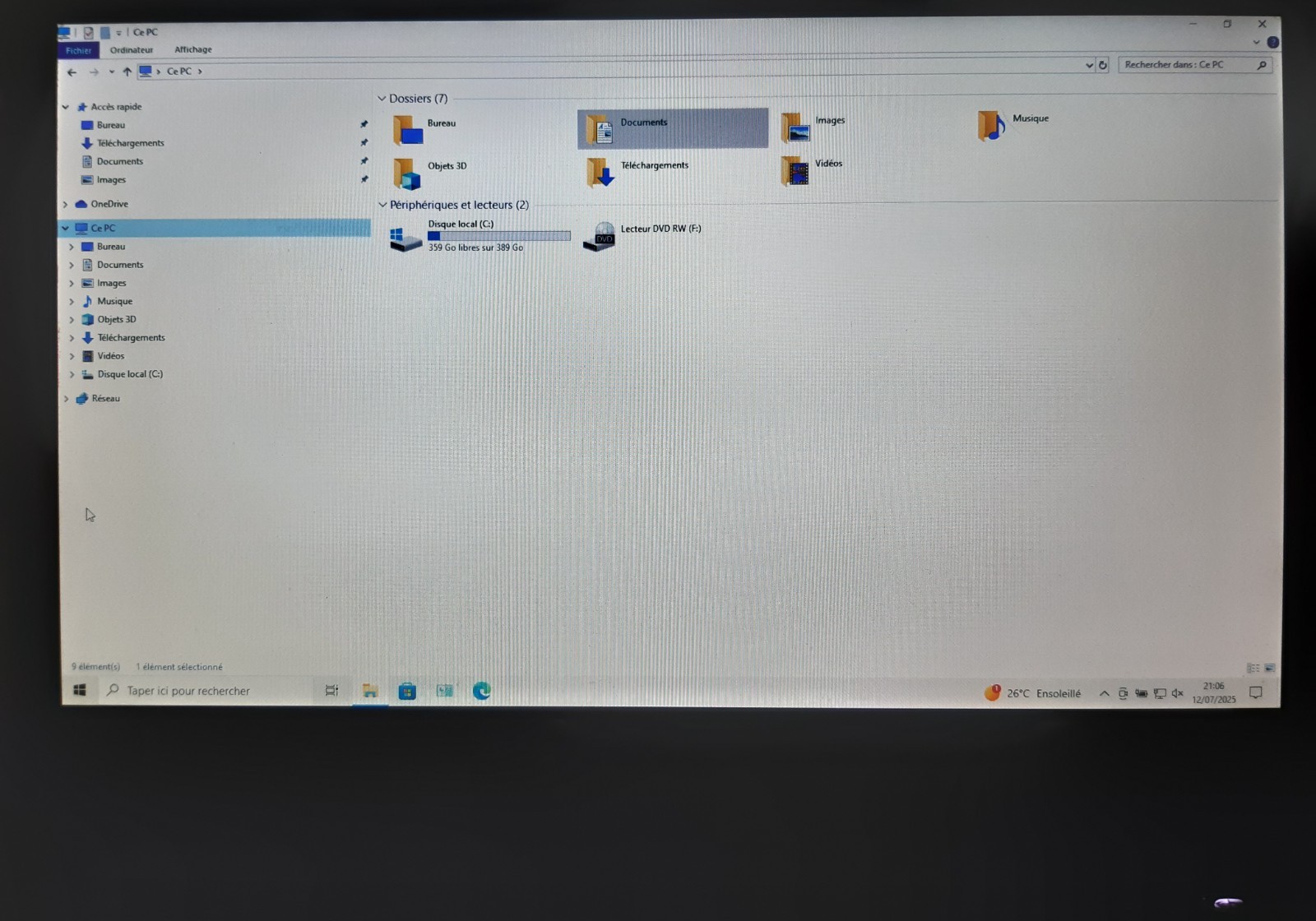The image size is (1316, 921).
Task: Expand the ribbon with the chevron
Action: pyautogui.click(x=1256, y=42)
